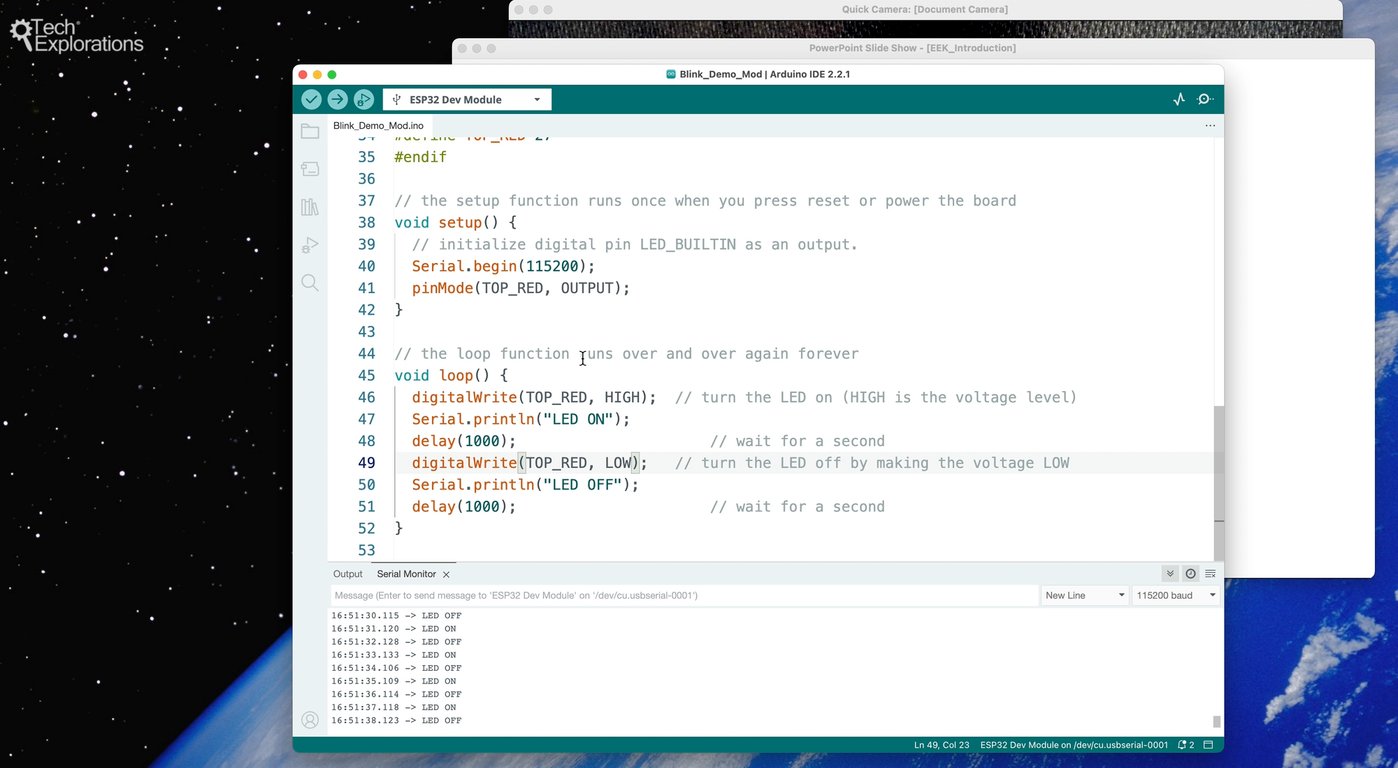1398x768 pixels.
Task: Click the Ln 49, Col 23 status entry
Action: [x=942, y=745]
